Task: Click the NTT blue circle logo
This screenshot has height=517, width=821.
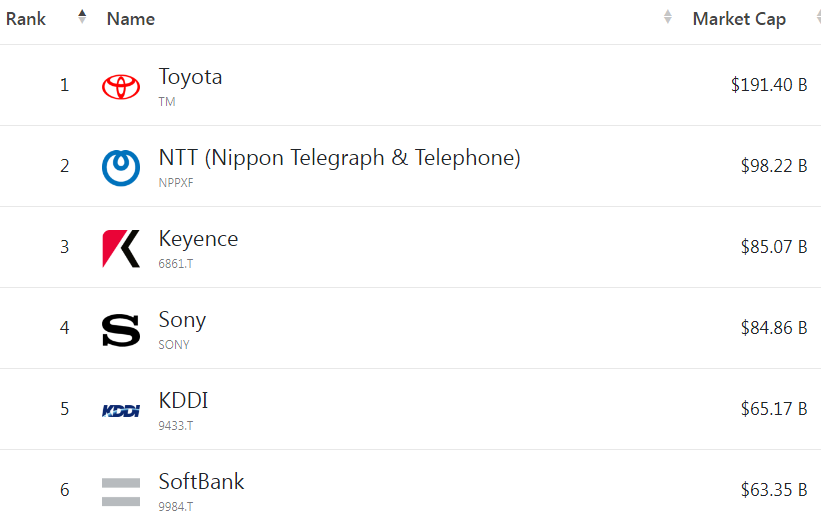Action: click(121, 167)
